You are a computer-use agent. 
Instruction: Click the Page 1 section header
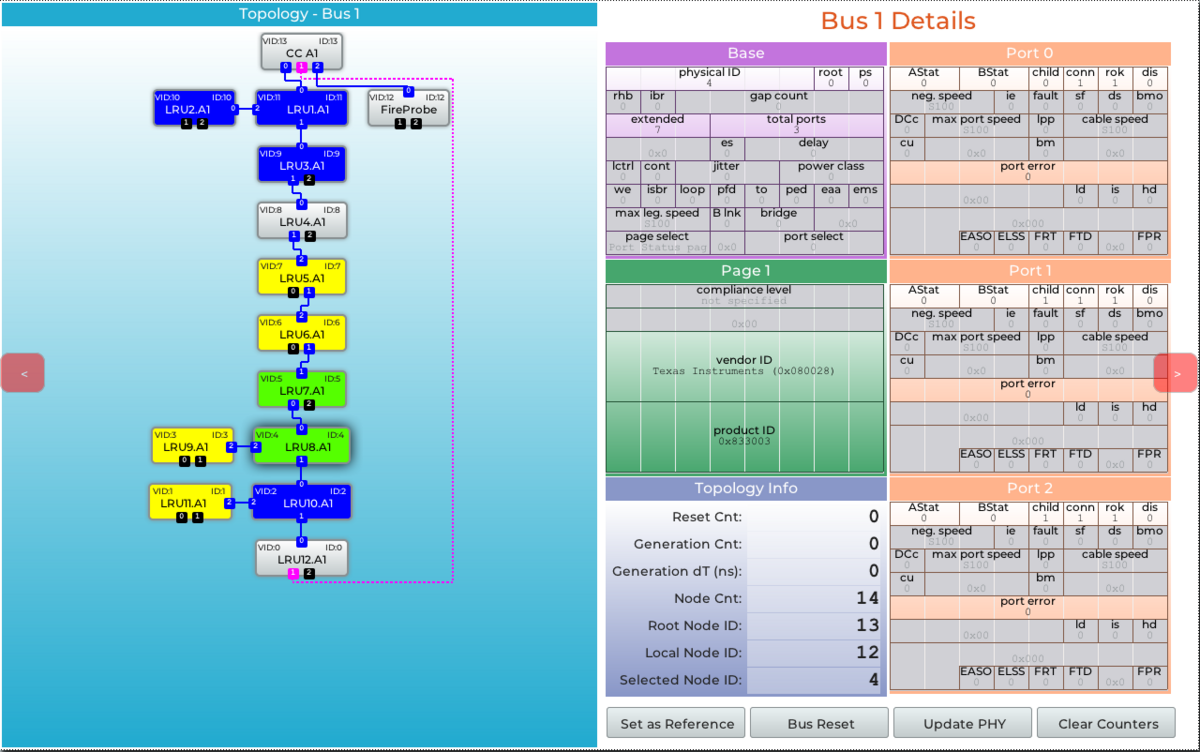(745, 271)
